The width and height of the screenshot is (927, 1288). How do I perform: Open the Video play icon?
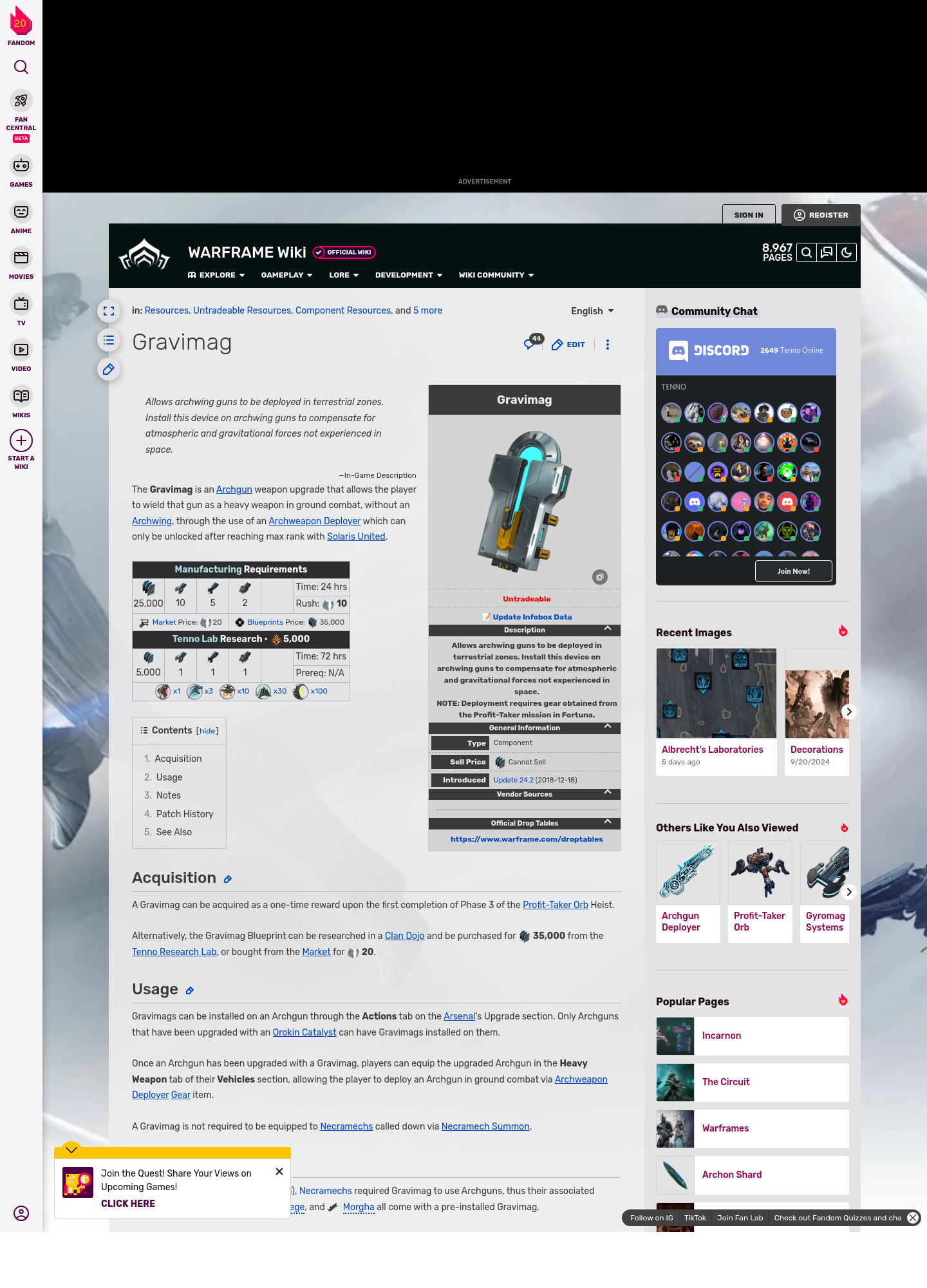[21, 350]
